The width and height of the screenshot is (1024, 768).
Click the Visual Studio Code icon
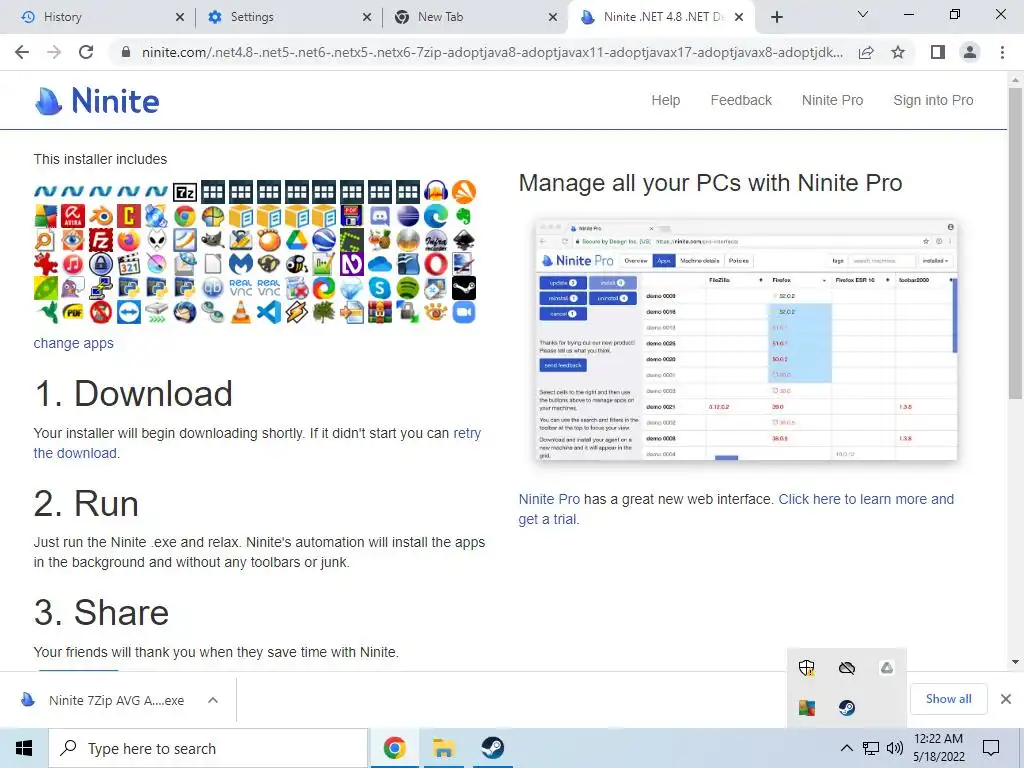(268, 312)
